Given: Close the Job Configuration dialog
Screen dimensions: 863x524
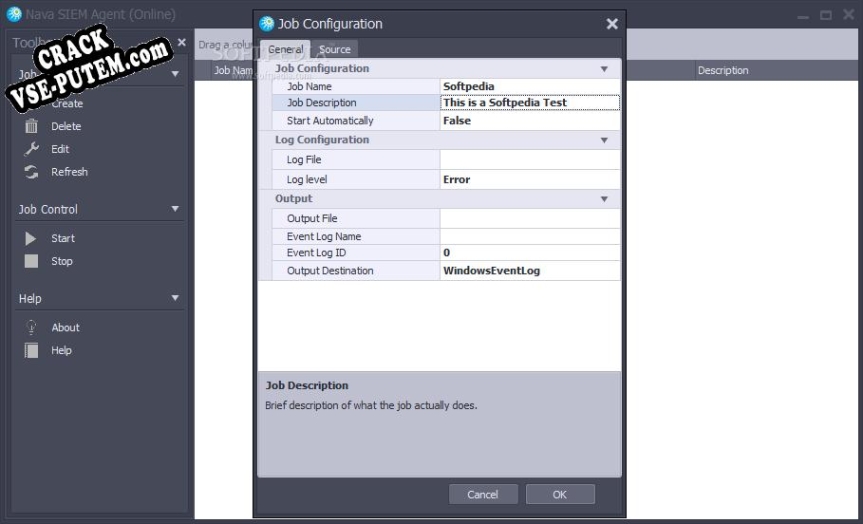Looking at the screenshot, I should click(612, 24).
